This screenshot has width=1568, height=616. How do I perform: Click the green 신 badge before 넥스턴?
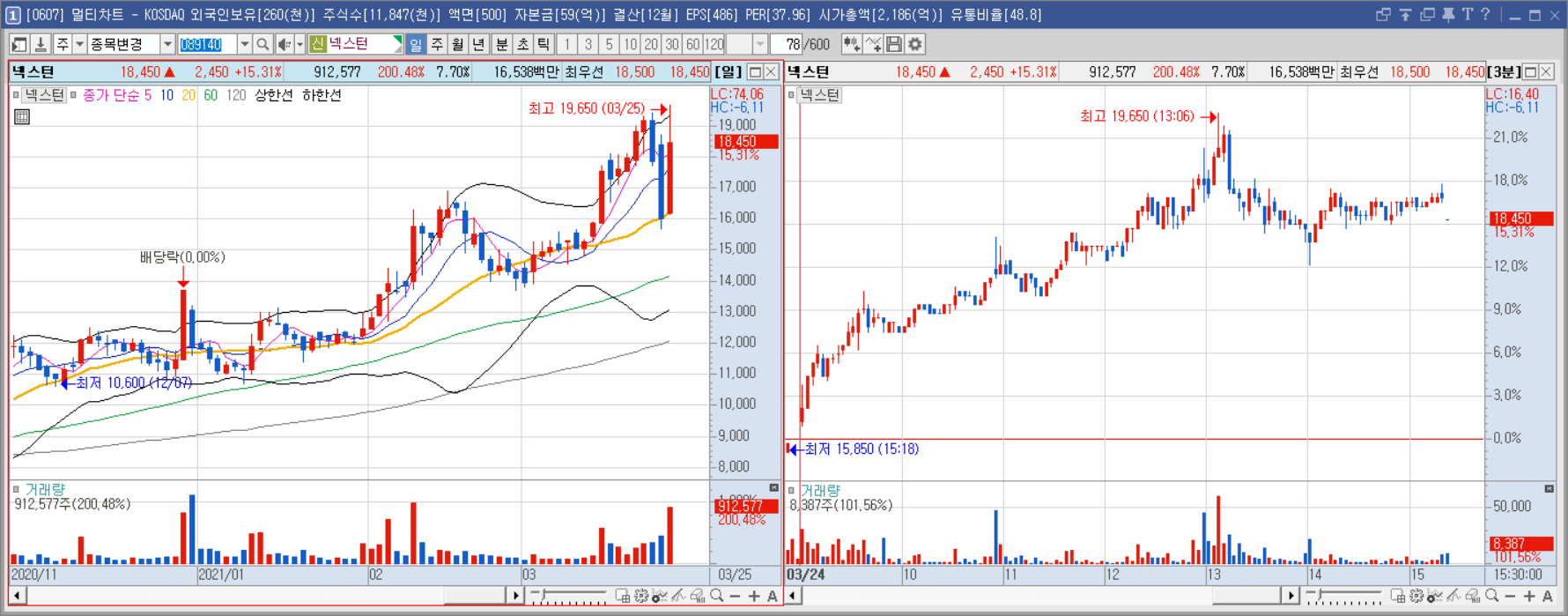[318, 44]
